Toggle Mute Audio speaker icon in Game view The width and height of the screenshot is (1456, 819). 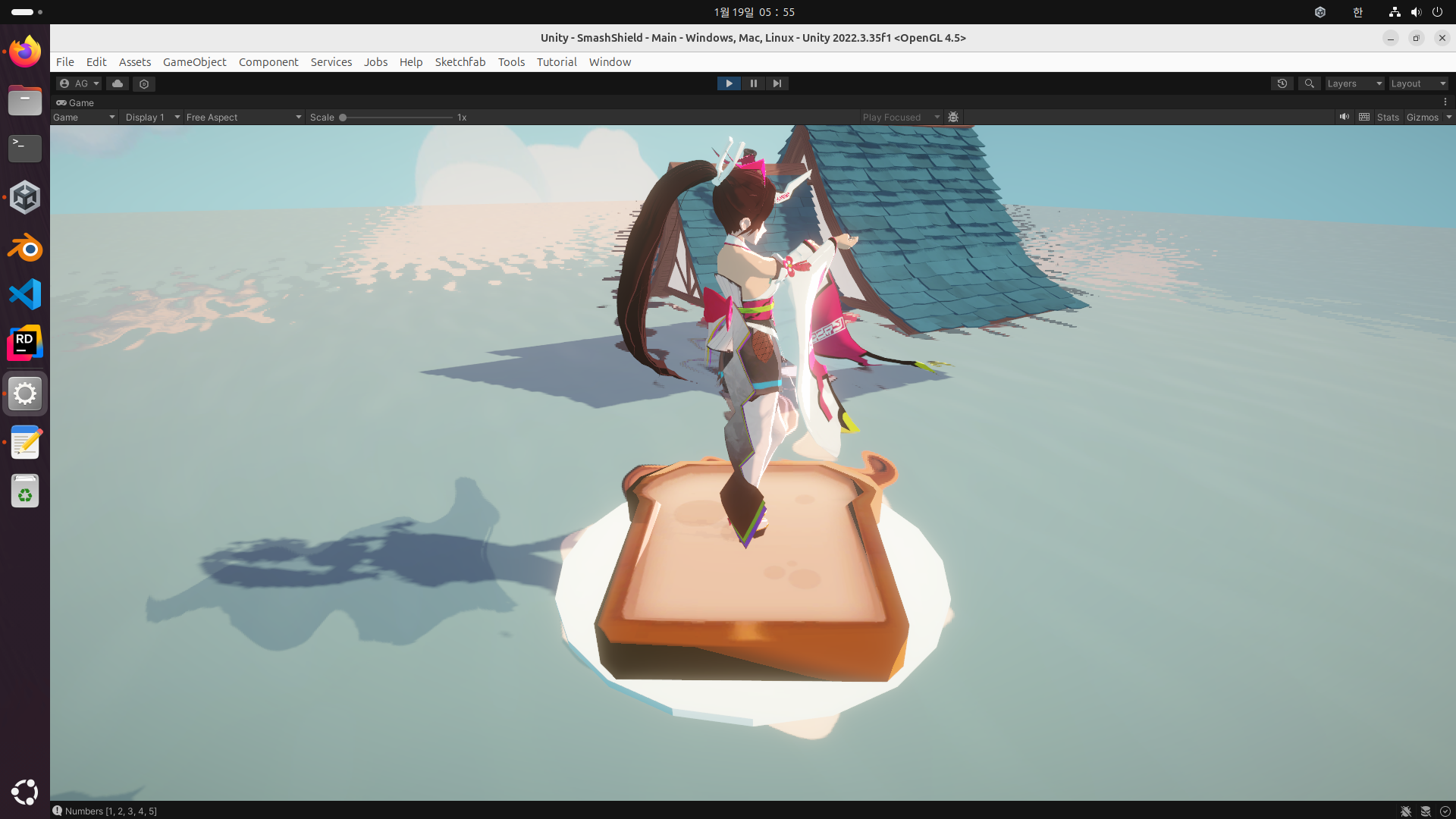click(1344, 117)
